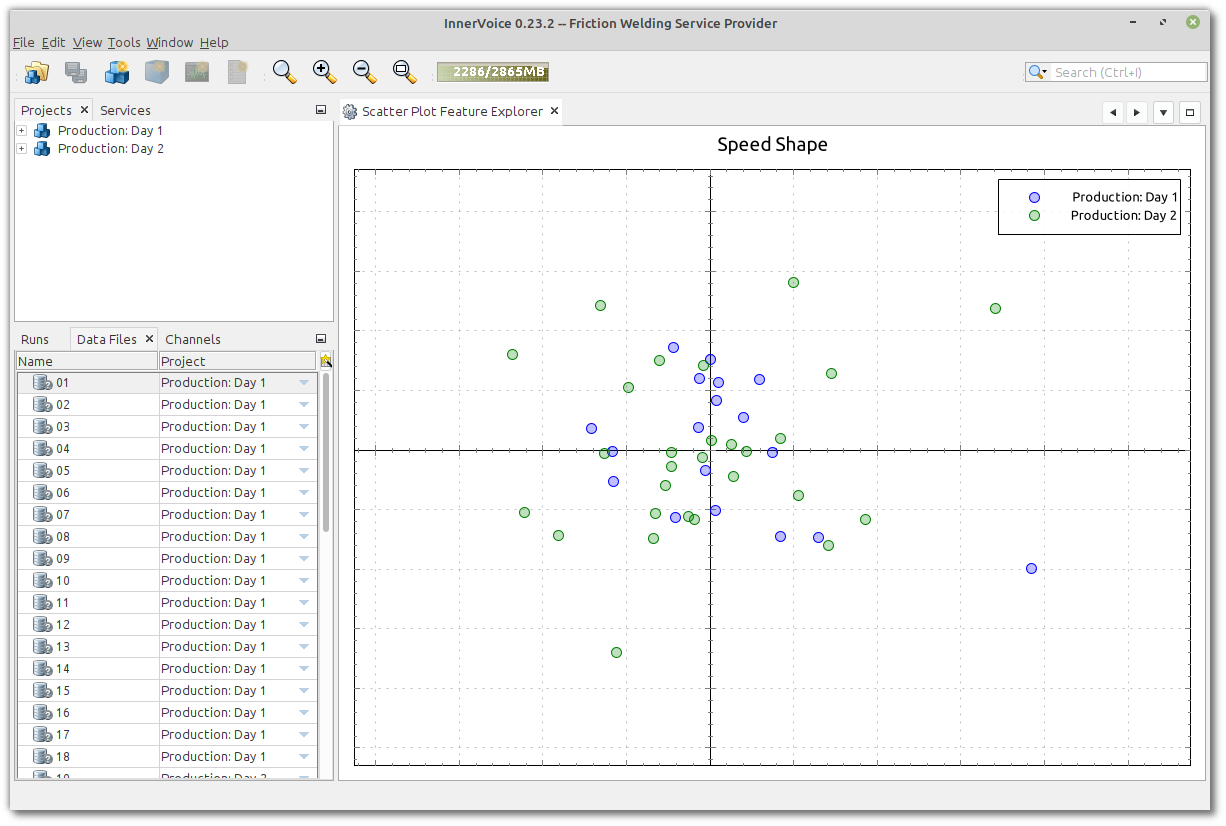Expand the Production: Day 2 tree node
This screenshot has width=1226, height=826.
coord(22,149)
